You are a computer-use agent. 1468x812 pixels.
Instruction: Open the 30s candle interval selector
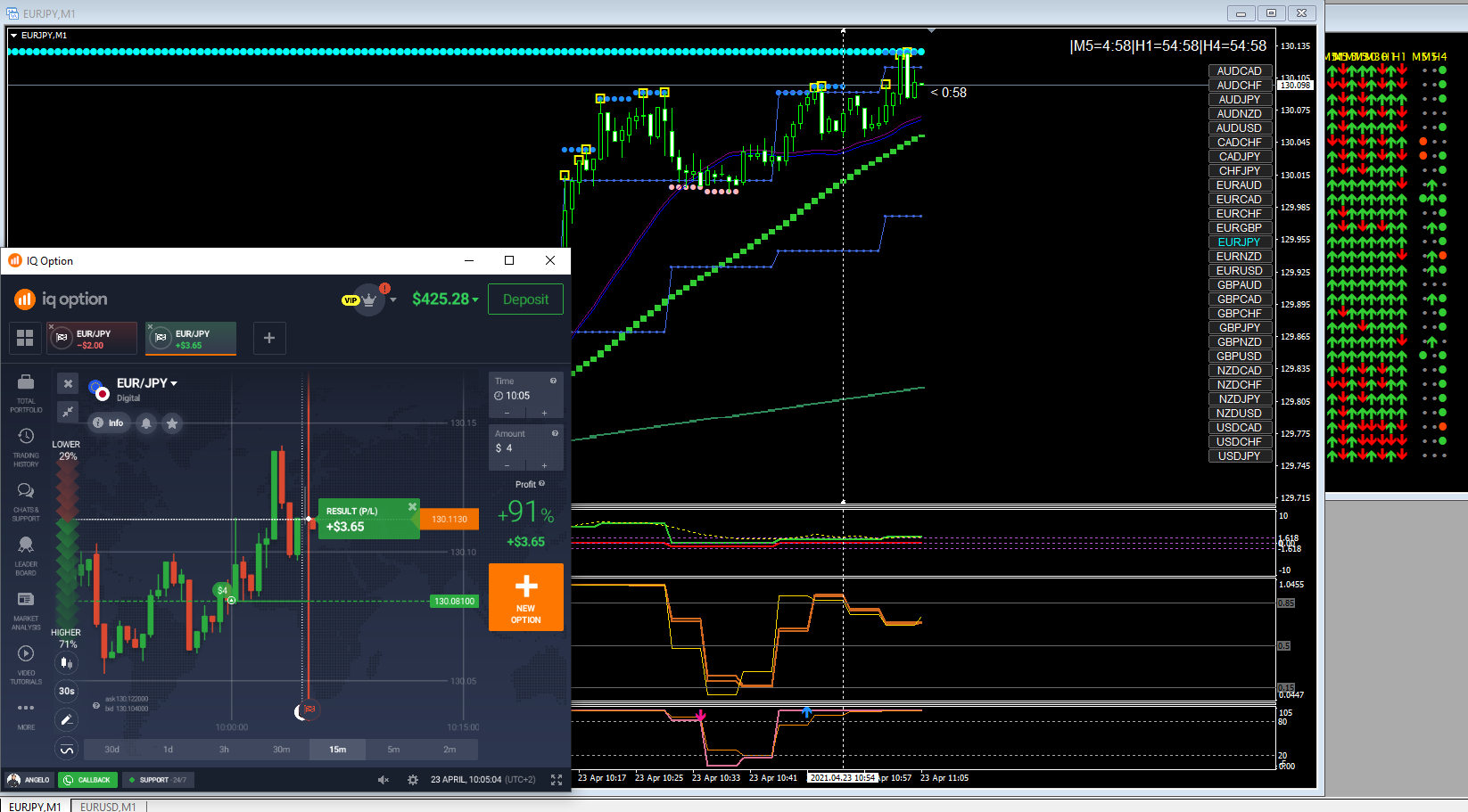[x=66, y=691]
